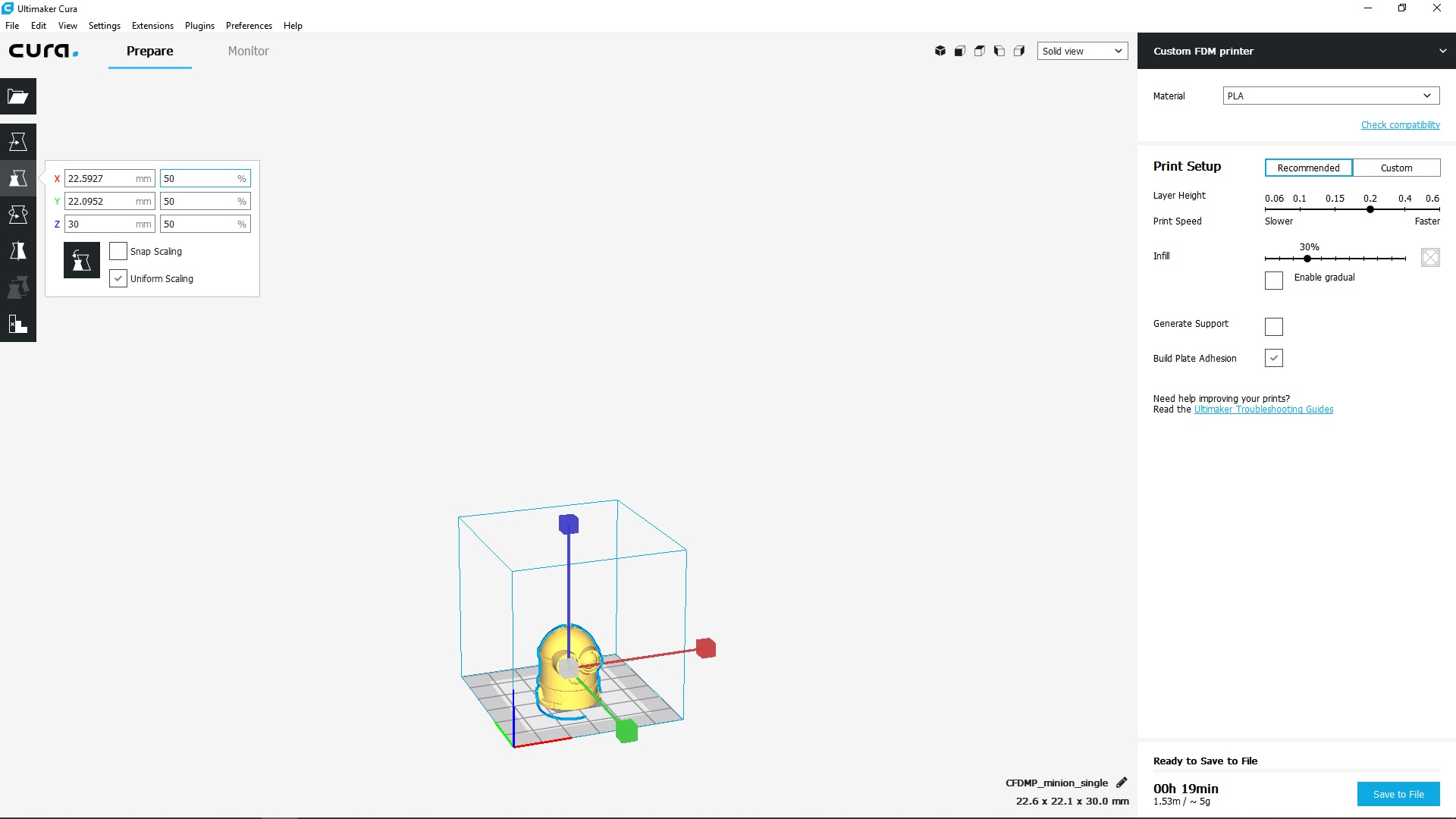The height and width of the screenshot is (819, 1456).
Task: Open the PLA material dropdown
Action: [1331, 96]
